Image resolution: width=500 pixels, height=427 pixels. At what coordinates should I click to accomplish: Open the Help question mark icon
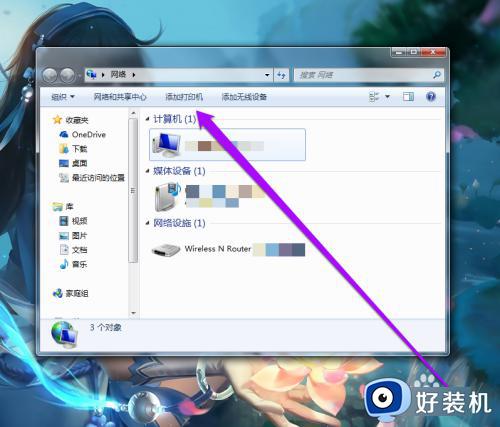(431, 97)
